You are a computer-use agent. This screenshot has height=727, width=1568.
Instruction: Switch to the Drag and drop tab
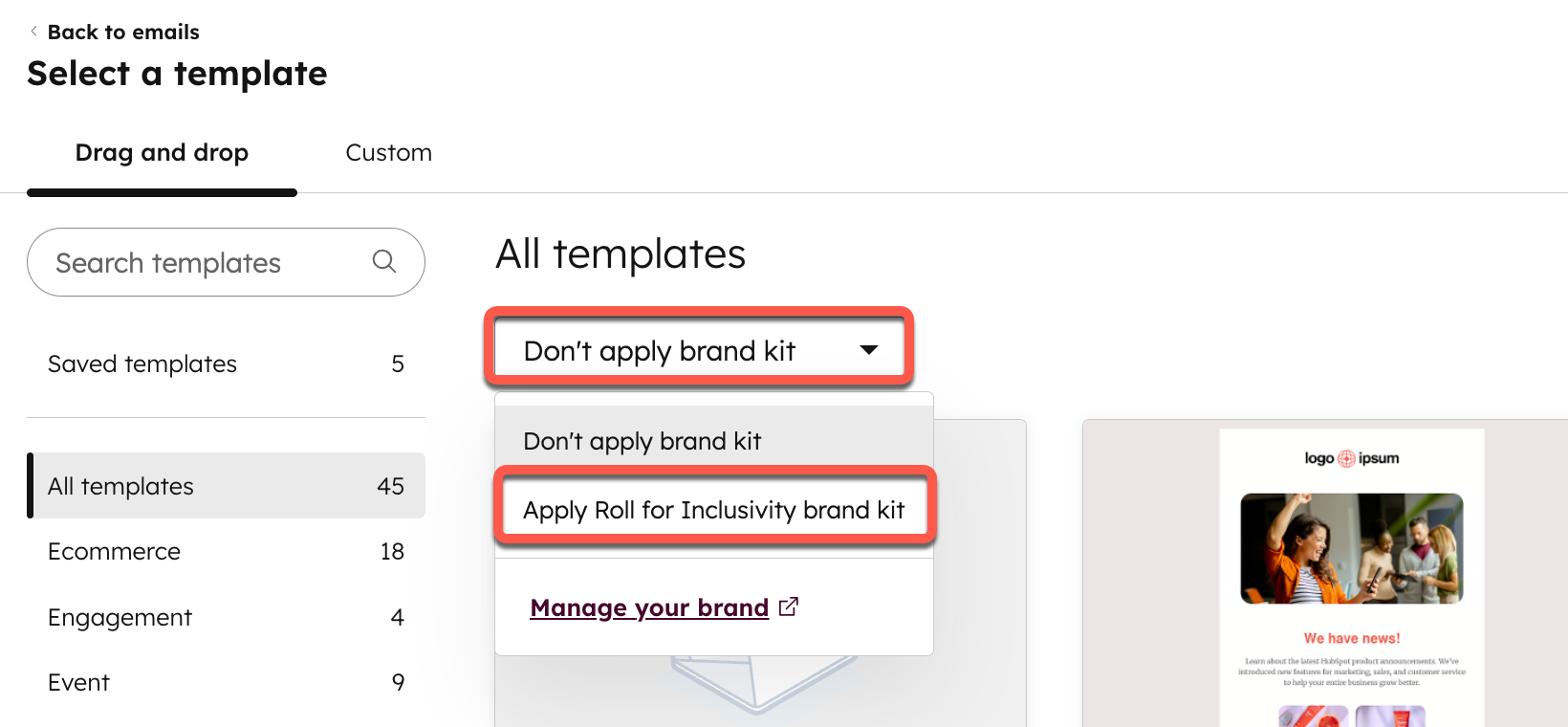click(162, 153)
